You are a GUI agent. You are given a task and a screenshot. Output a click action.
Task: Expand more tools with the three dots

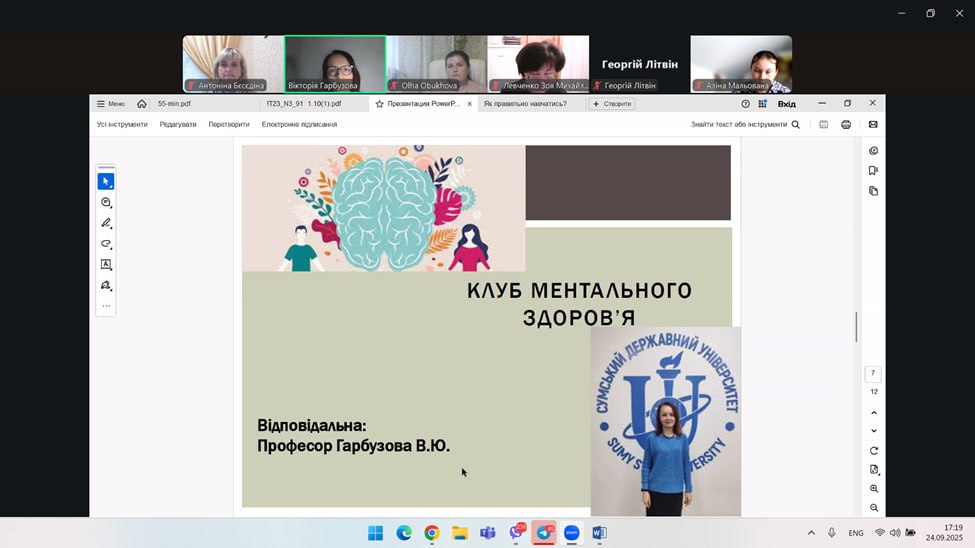click(x=106, y=306)
